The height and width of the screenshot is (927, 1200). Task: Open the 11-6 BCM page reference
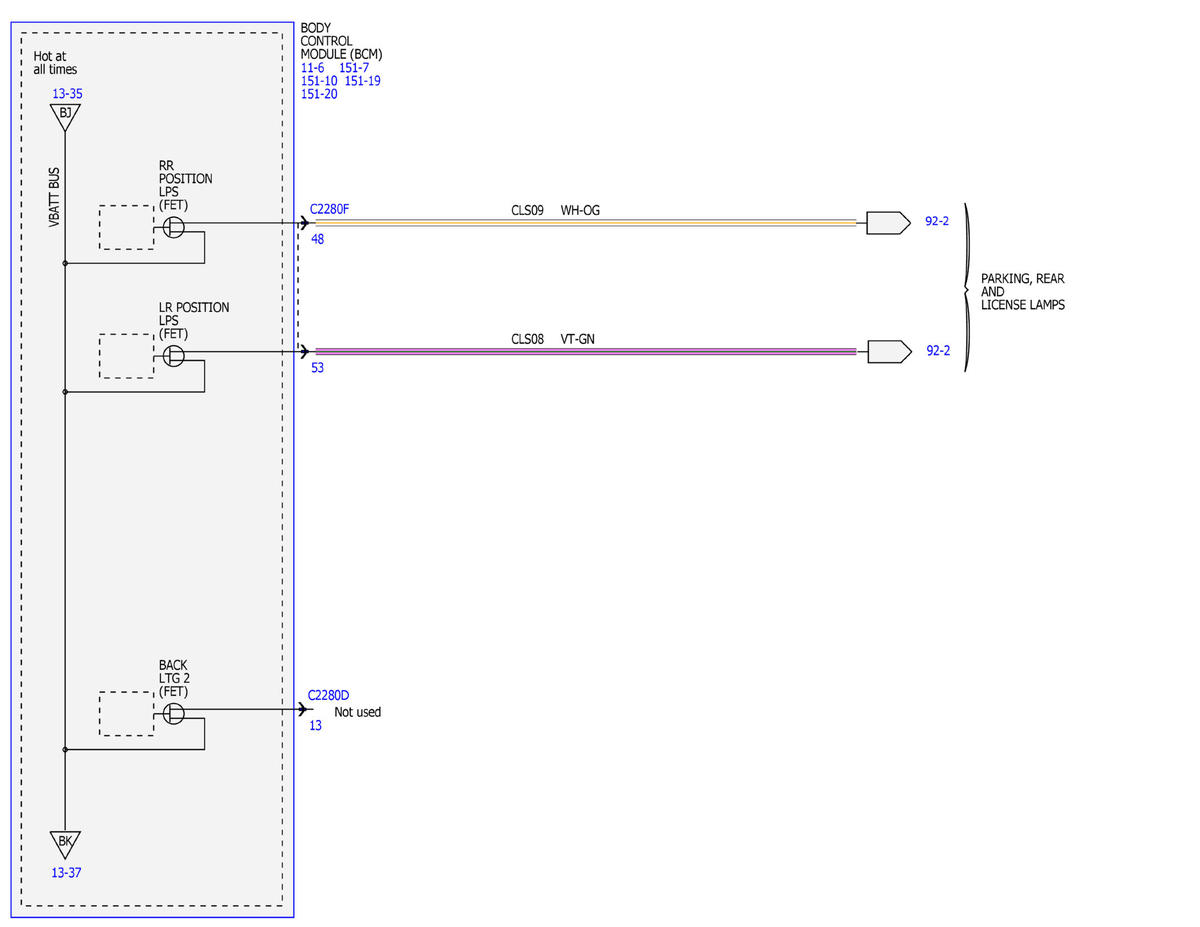pos(313,68)
